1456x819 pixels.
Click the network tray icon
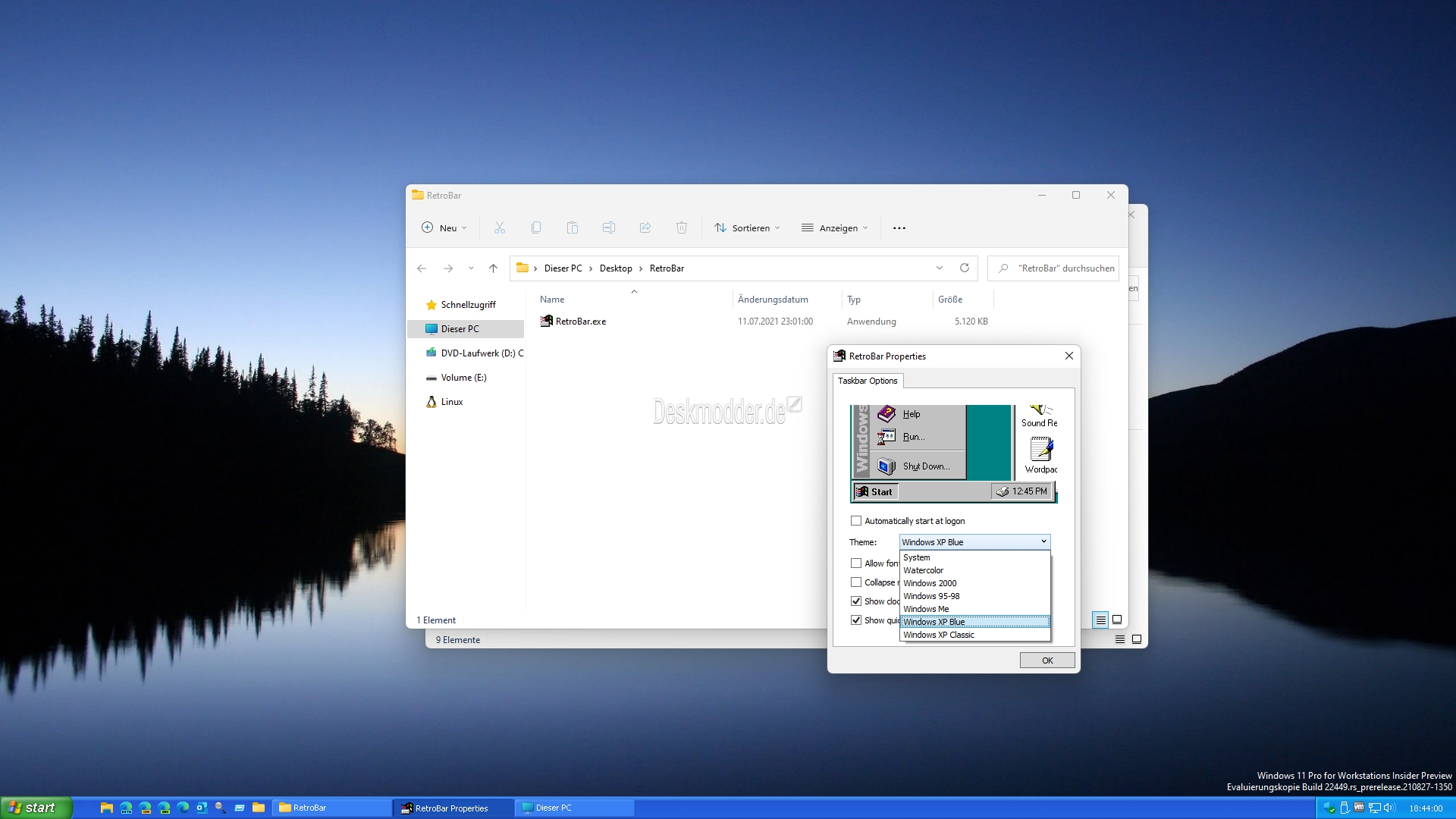tap(1375, 808)
